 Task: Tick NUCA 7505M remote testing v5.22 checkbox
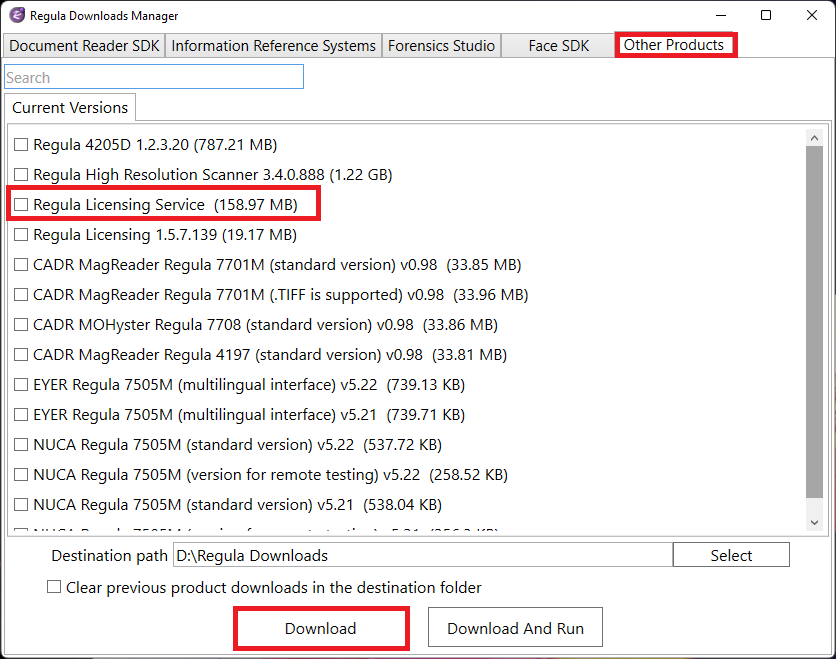(21, 475)
